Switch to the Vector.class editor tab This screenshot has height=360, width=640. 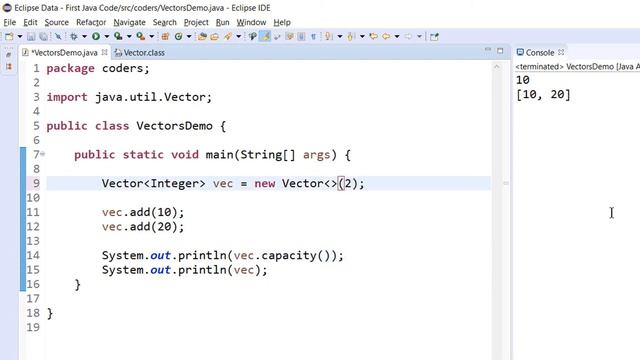pos(140,53)
